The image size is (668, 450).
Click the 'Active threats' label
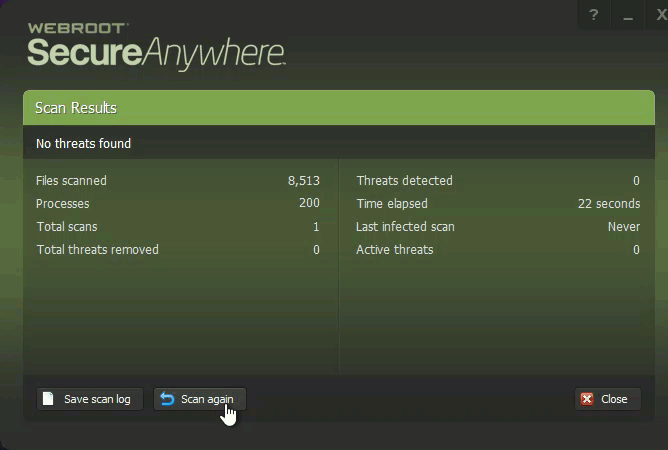[x=395, y=250]
